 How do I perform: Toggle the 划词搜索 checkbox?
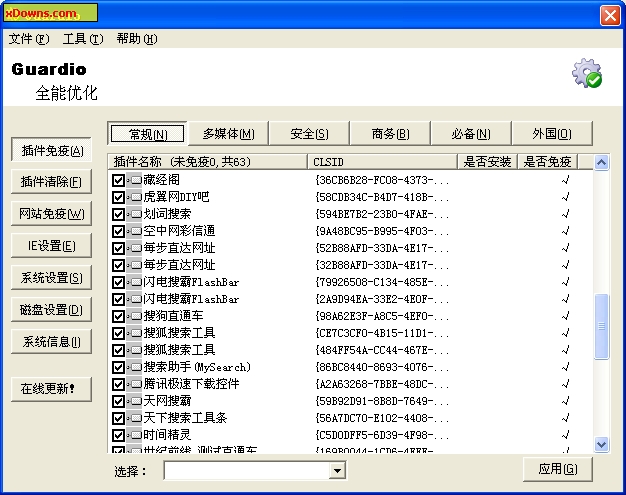(118, 214)
